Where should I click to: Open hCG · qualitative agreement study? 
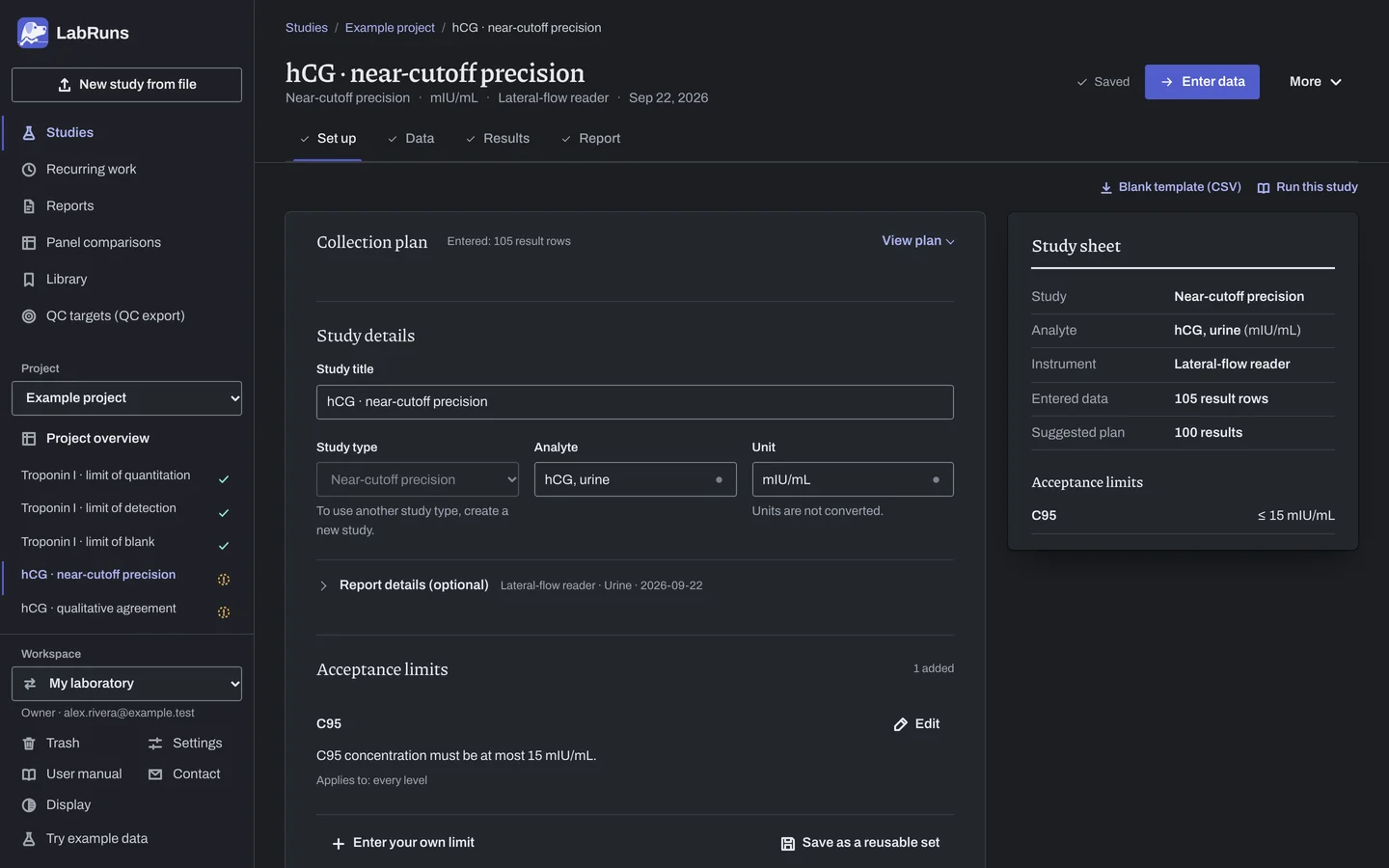click(x=126, y=610)
